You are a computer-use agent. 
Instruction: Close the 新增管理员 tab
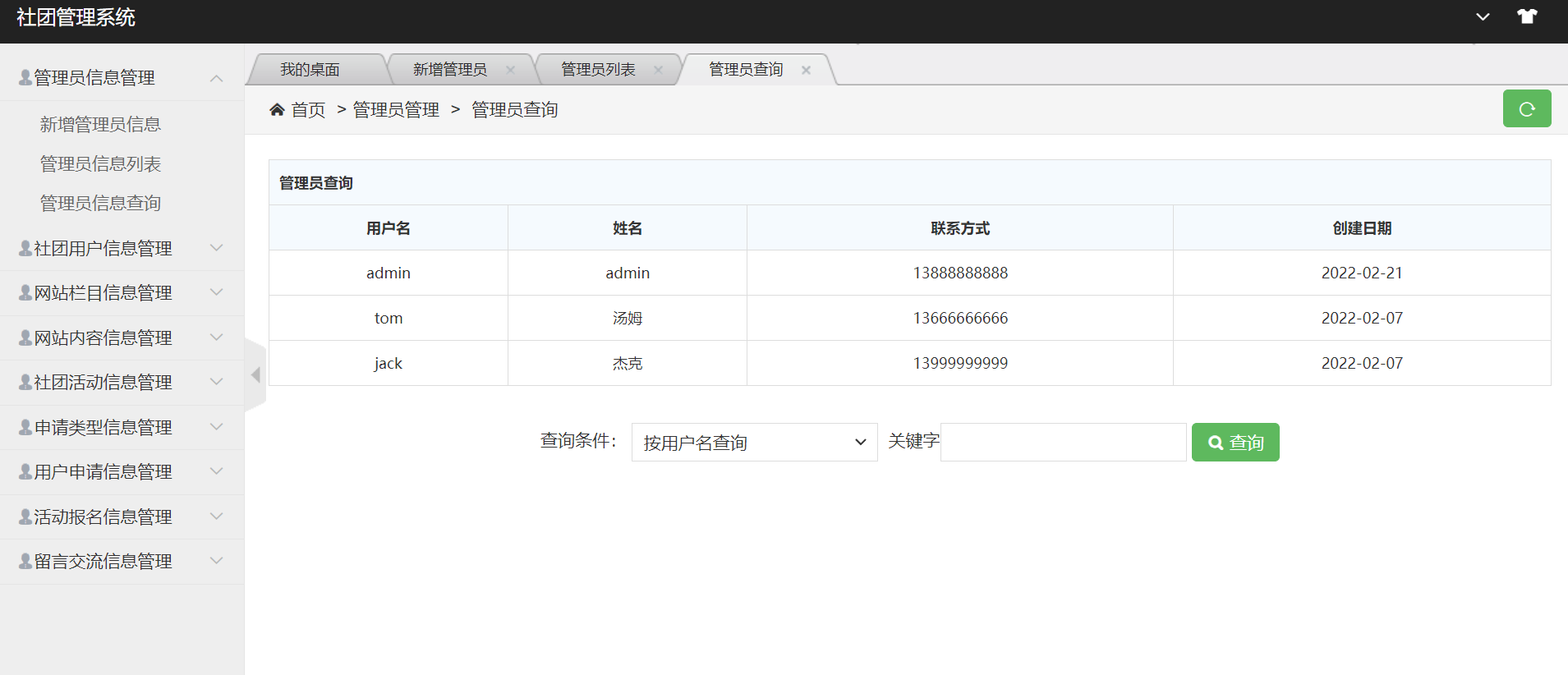(510, 70)
